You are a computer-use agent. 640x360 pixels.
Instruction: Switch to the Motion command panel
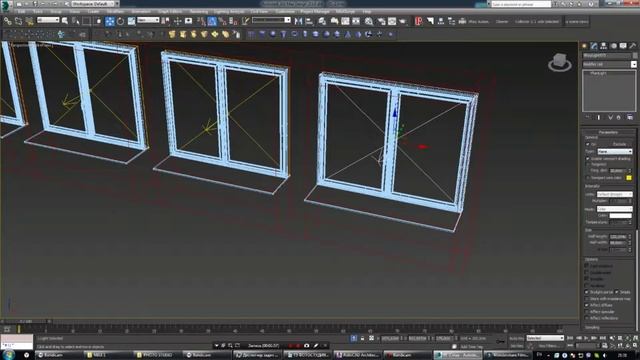tap(613, 46)
